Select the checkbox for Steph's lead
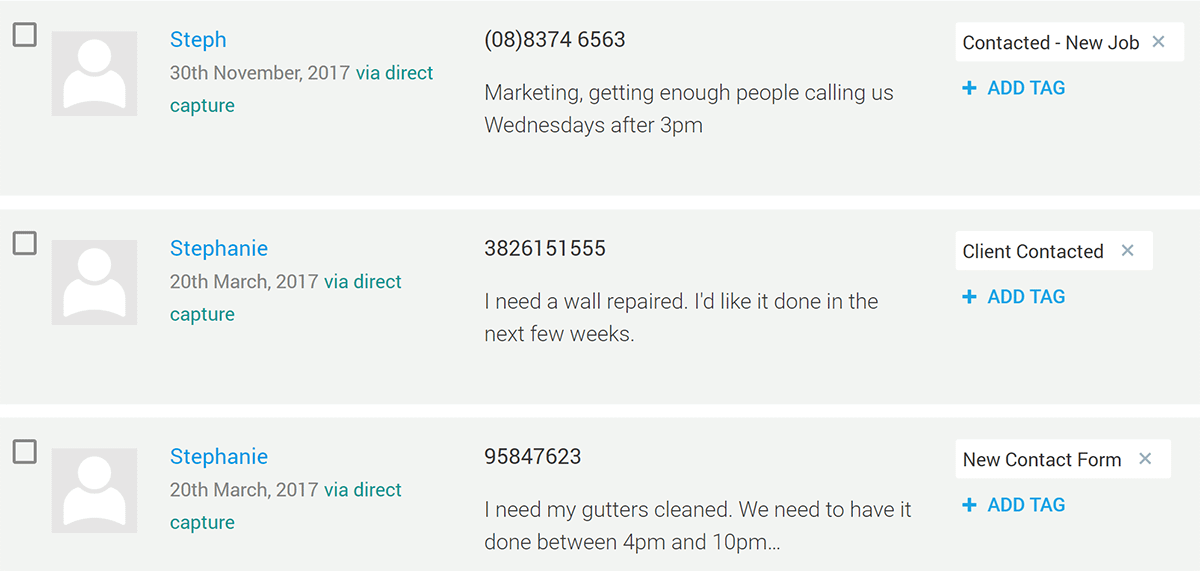This screenshot has width=1200, height=571. [x=24, y=35]
